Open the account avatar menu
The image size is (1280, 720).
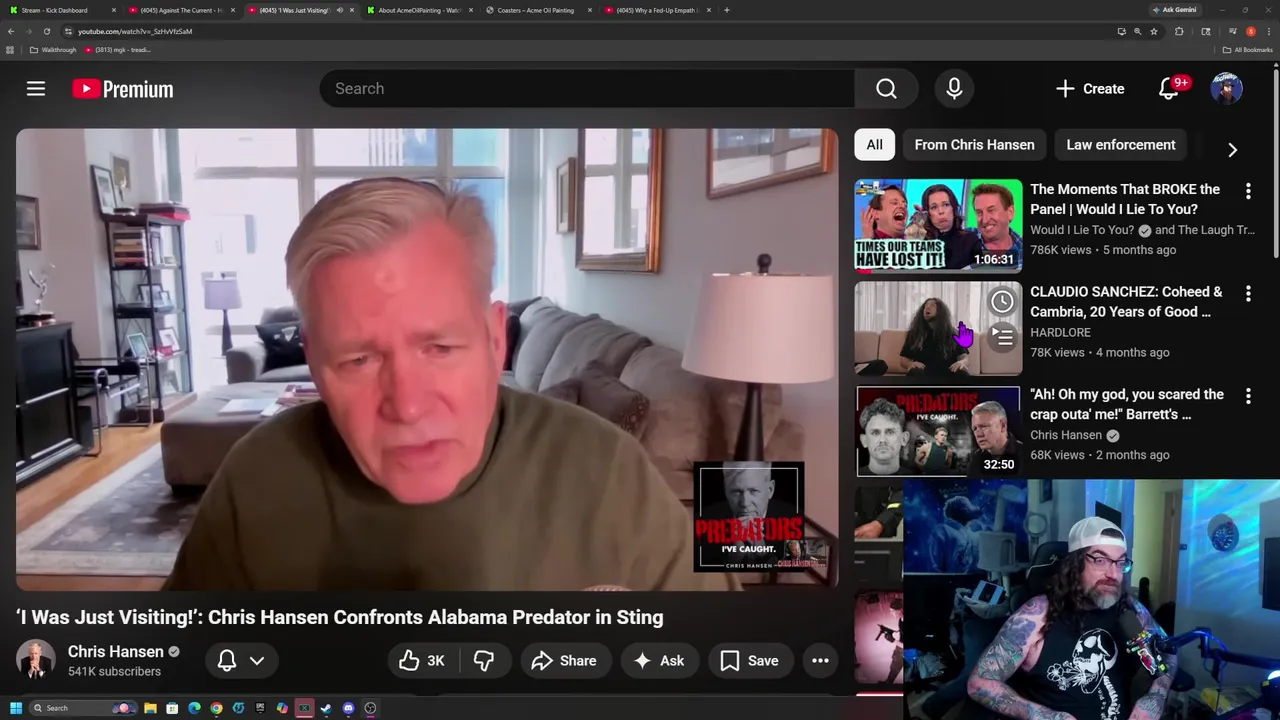click(1226, 89)
